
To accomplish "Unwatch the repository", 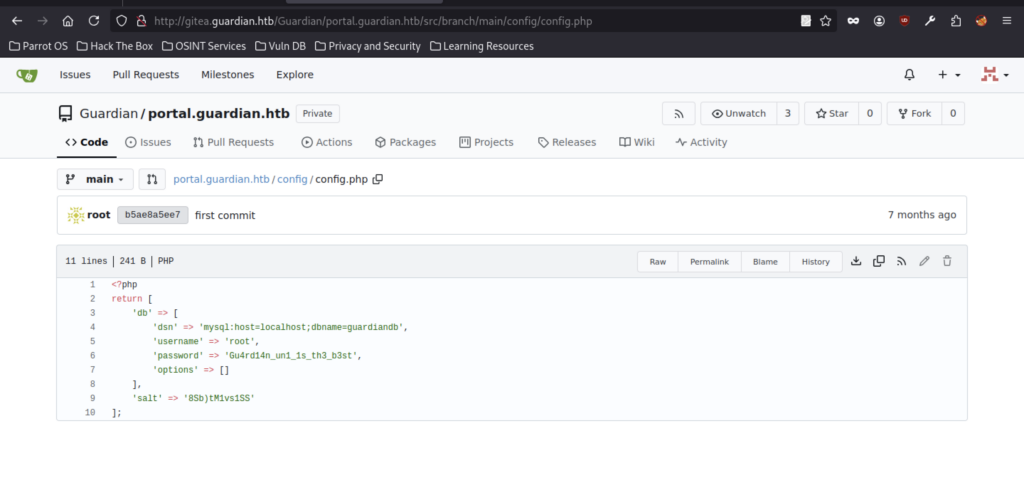I will [x=737, y=114].
